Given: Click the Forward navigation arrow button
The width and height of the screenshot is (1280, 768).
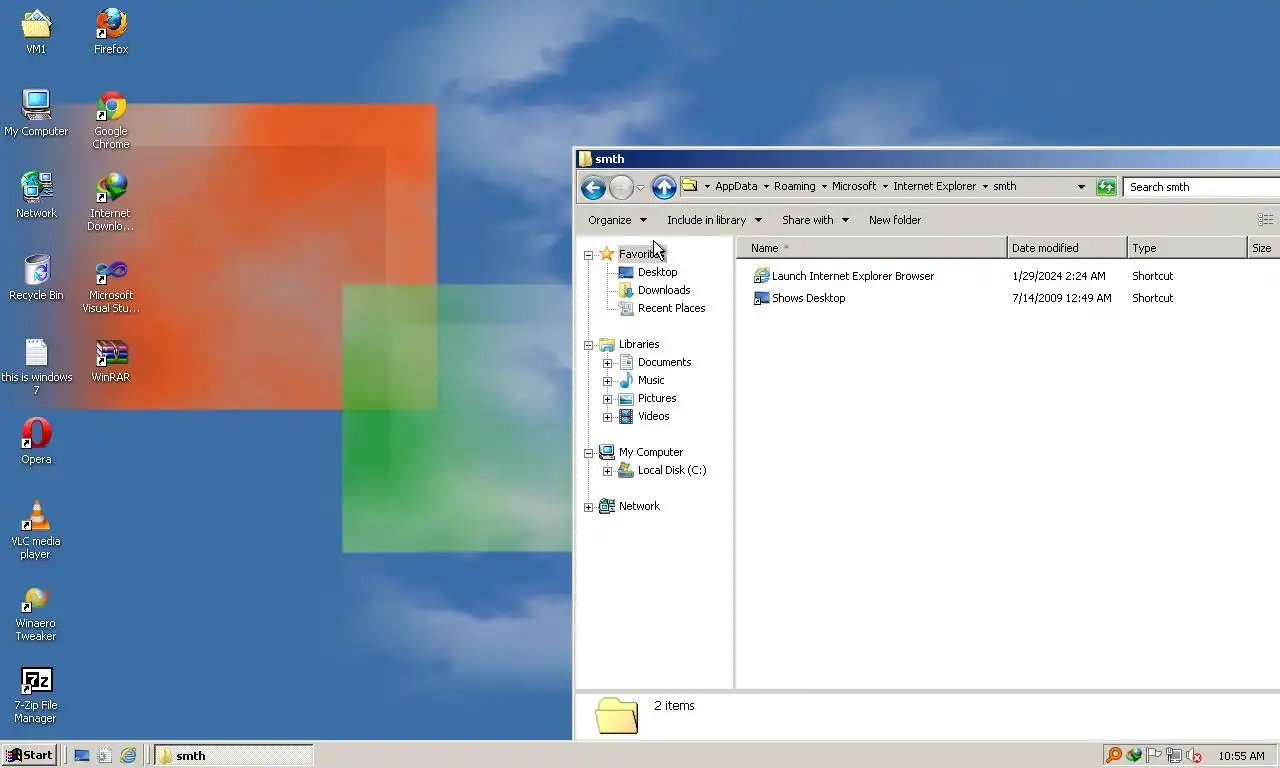Looking at the screenshot, I should click(621, 187).
